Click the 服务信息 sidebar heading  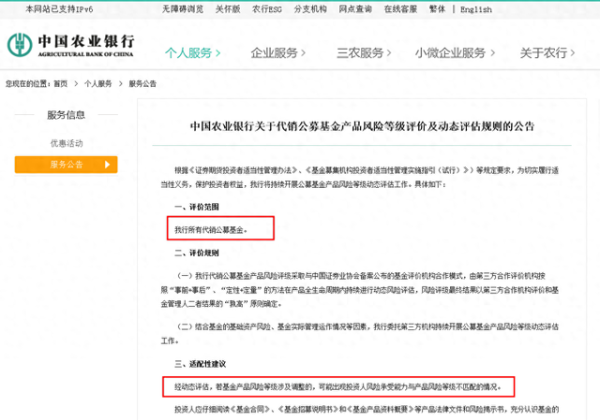[66, 115]
